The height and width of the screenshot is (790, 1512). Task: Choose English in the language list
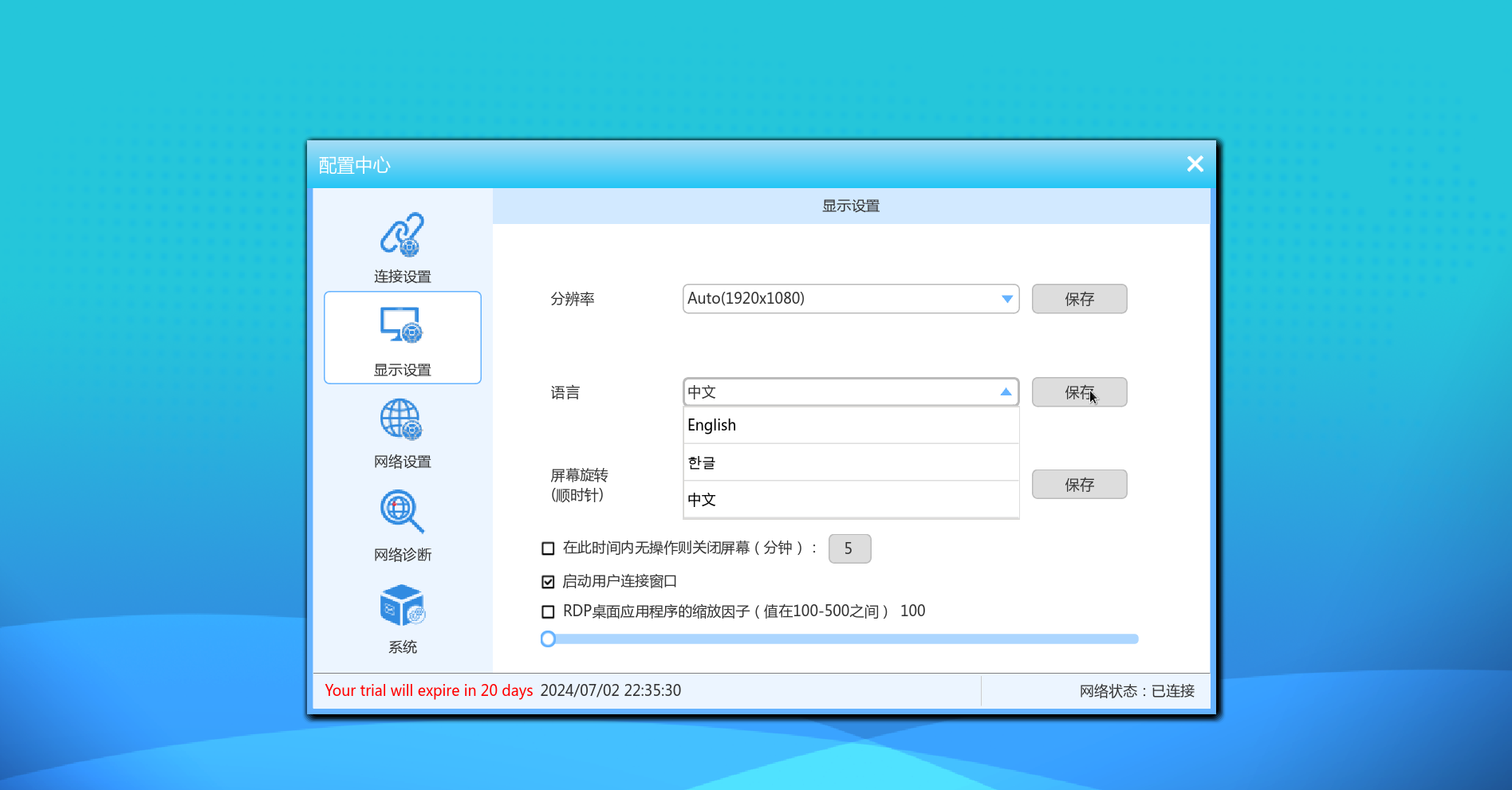pos(852,425)
